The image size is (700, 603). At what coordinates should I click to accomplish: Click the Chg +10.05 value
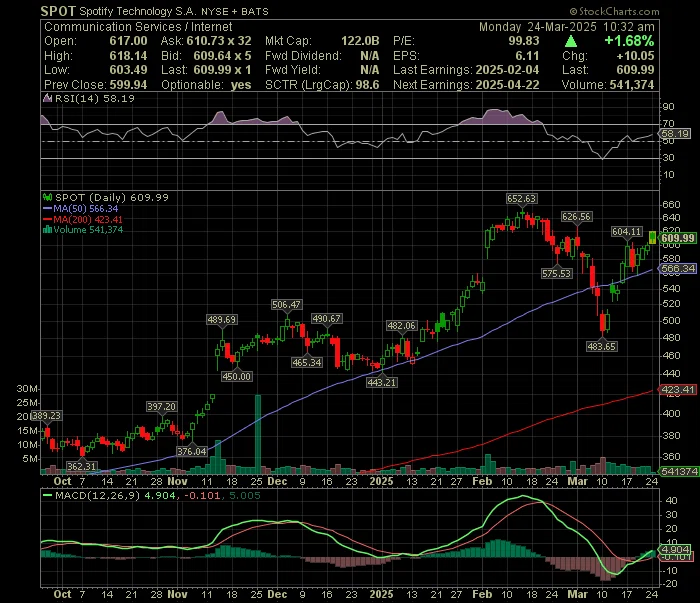(x=635, y=55)
